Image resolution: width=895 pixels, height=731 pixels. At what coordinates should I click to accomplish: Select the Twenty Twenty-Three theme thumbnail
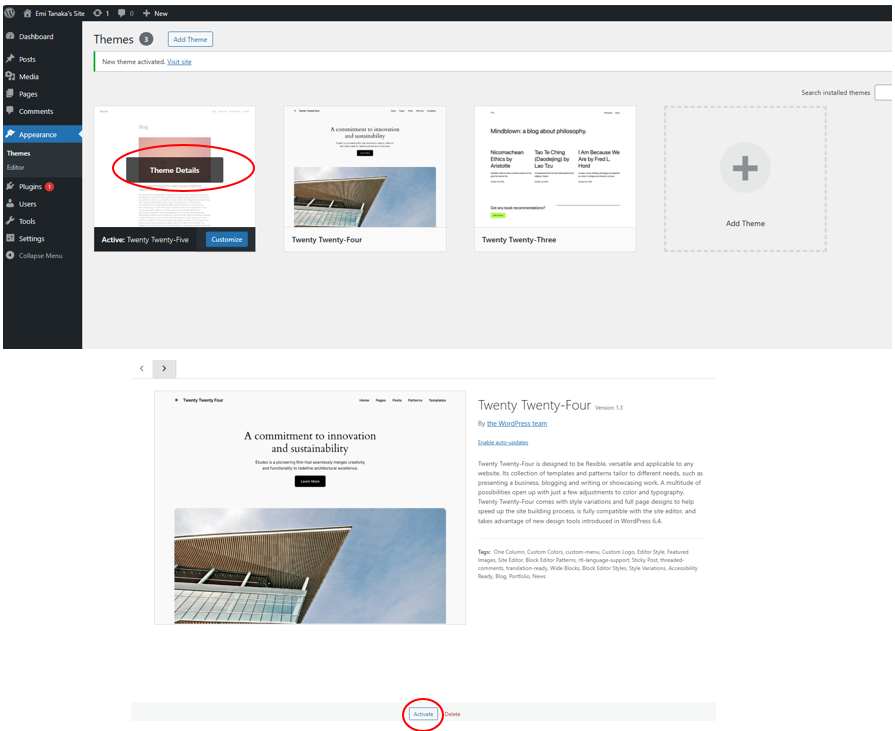(x=555, y=167)
